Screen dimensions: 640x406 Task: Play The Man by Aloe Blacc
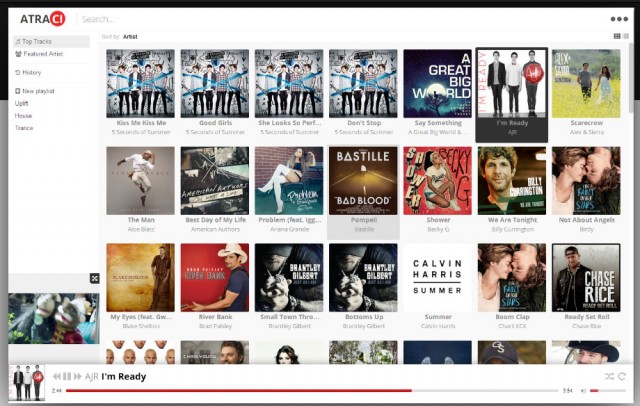[140, 181]
